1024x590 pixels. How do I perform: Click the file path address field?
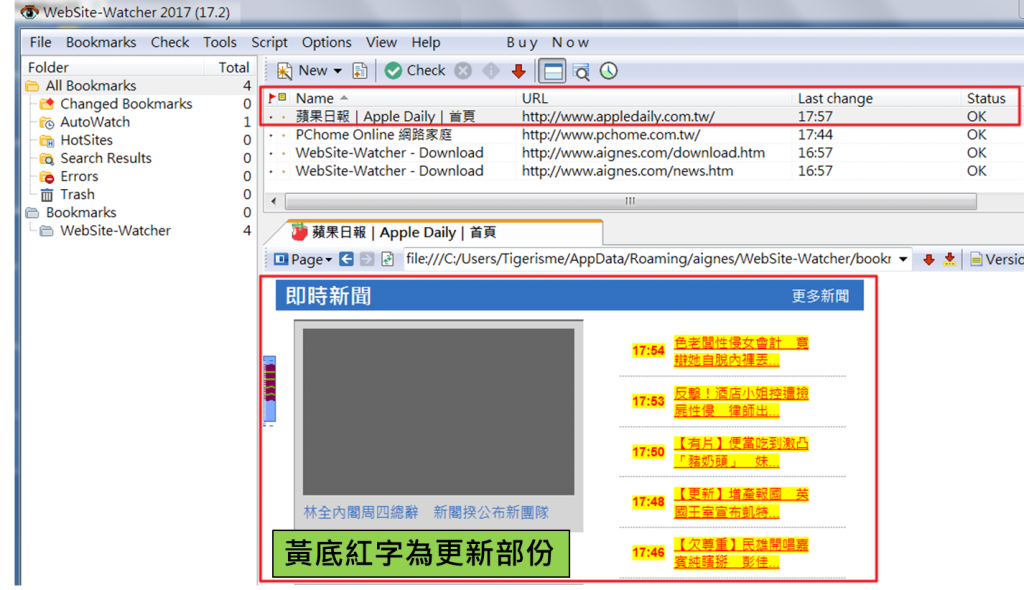click(x=648, y=259)
